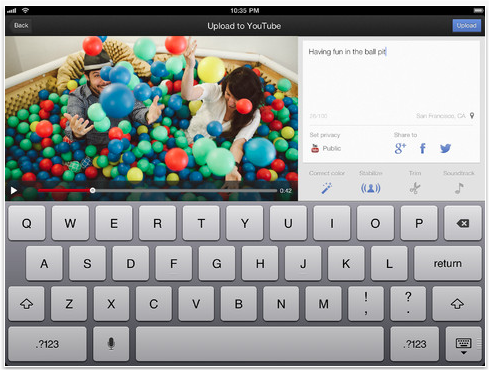The width and height of the screenshot is (489, 370).
Task: Enable the Stabilize video icon
Action: point(370,188)
